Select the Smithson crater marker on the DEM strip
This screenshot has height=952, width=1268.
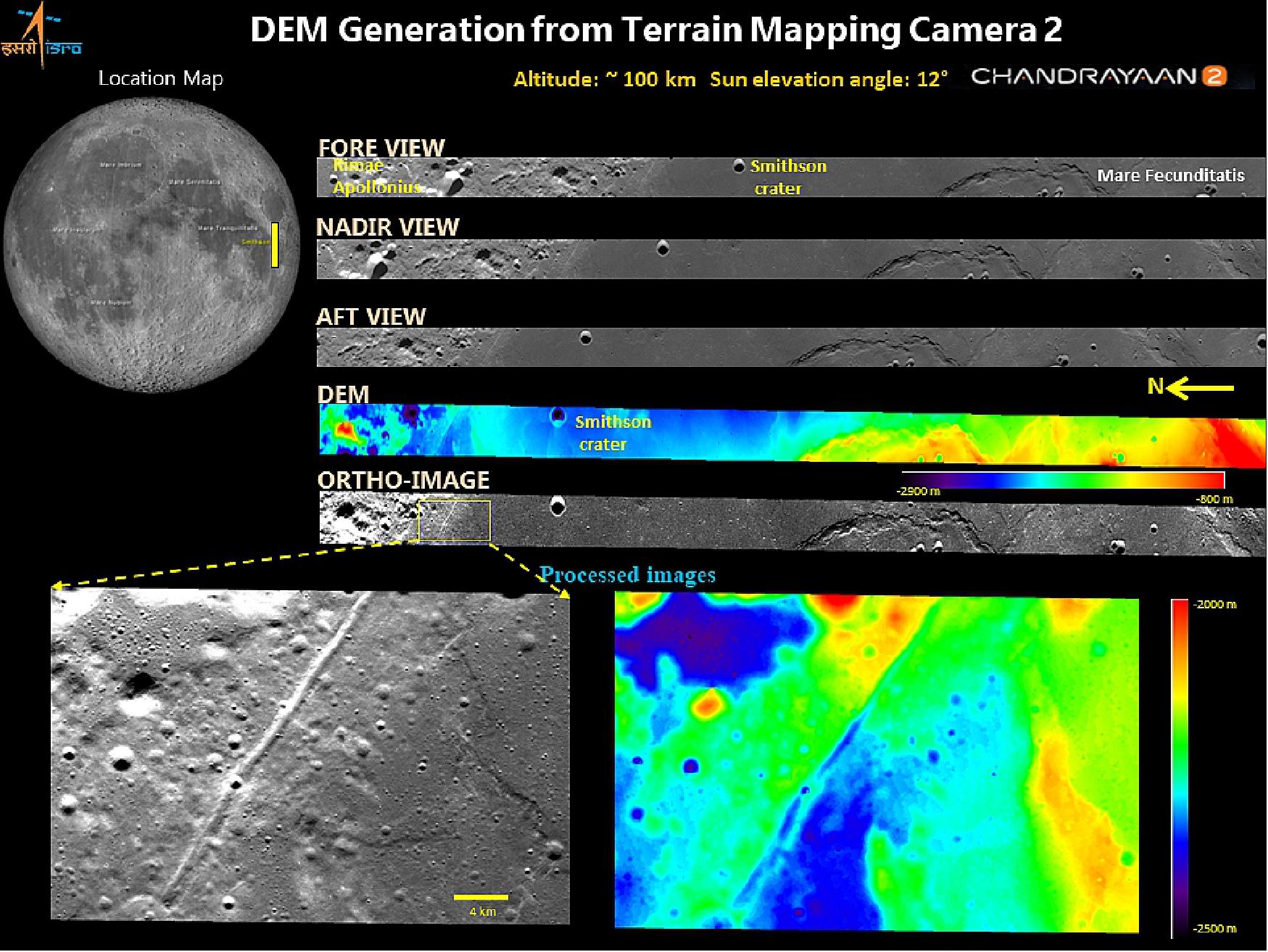point(559,415)
